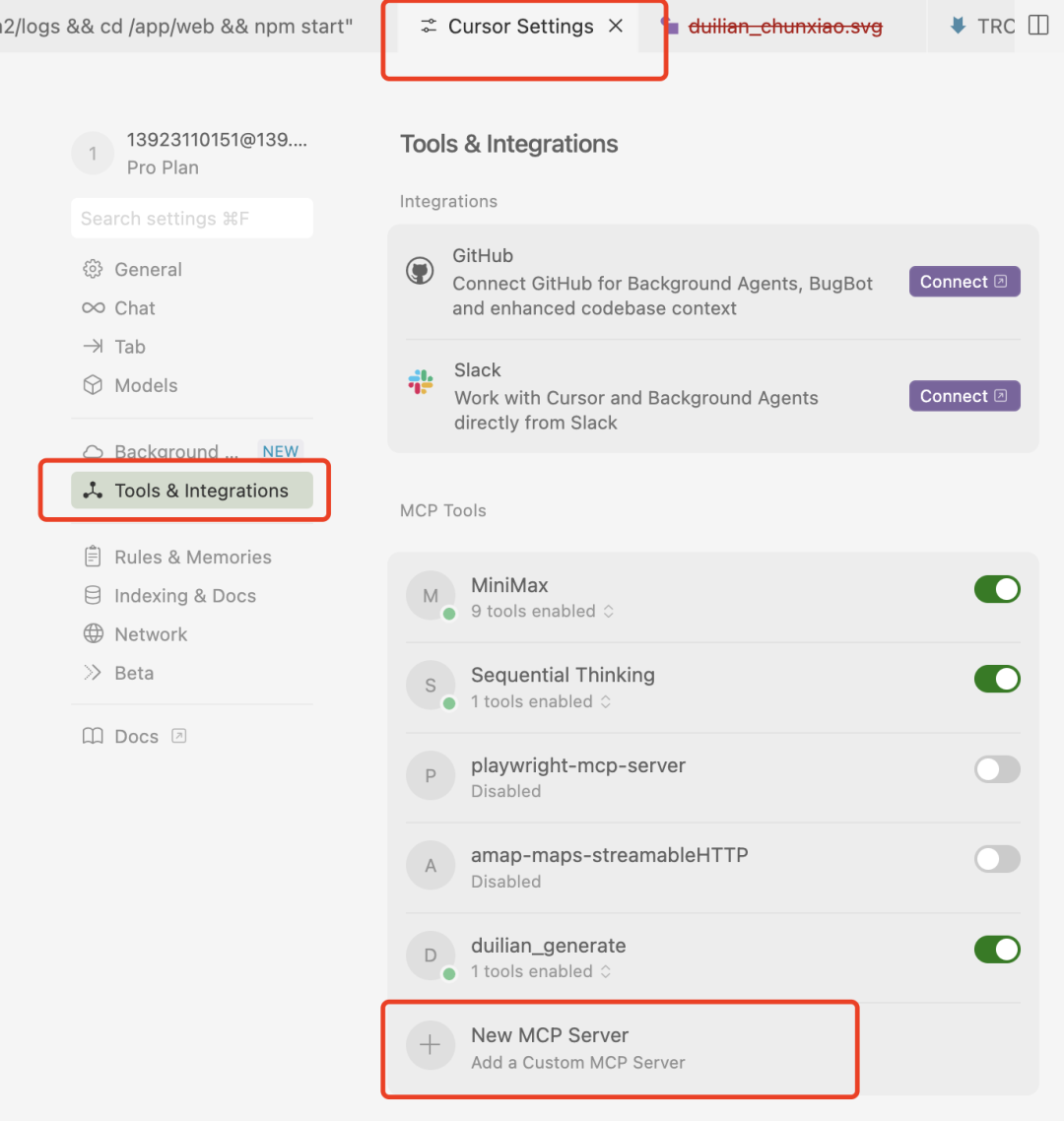Open Indexing & Docs section

(x=192, y=596)
